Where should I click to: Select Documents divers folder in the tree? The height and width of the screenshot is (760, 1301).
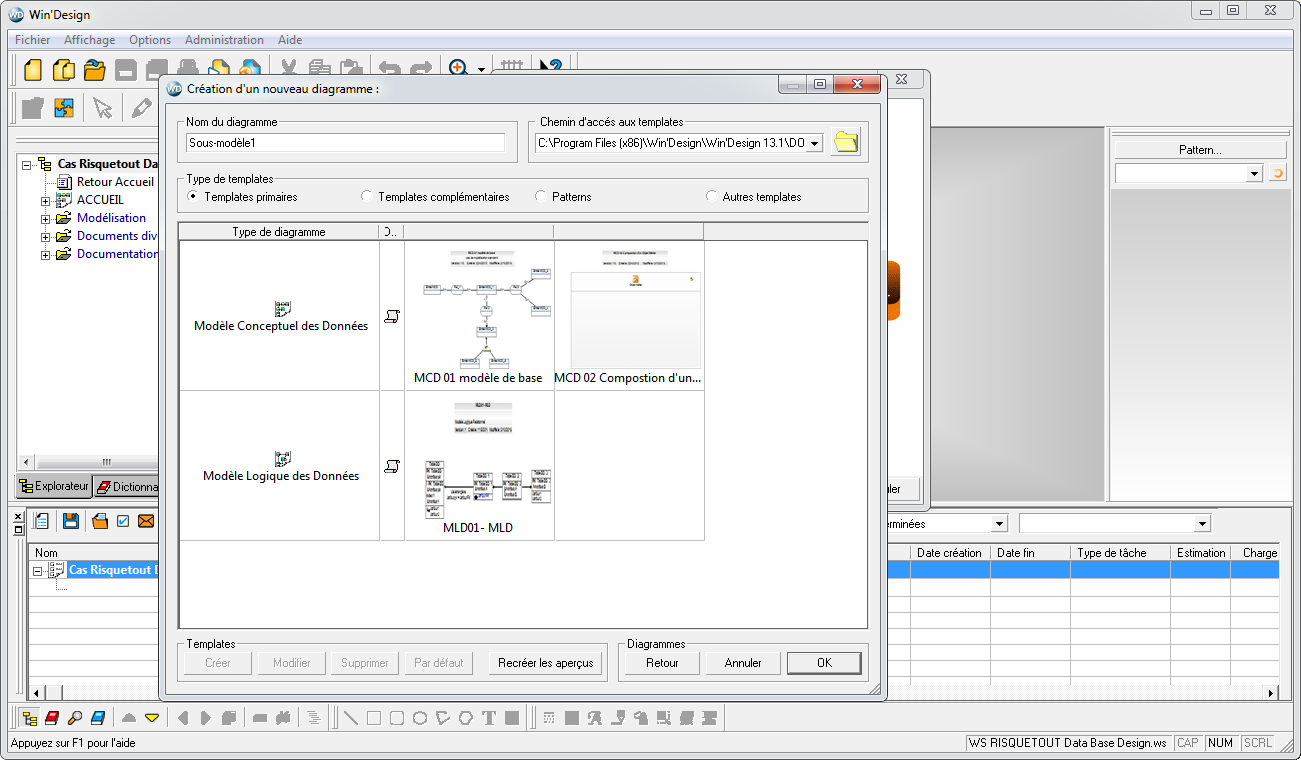117,236
